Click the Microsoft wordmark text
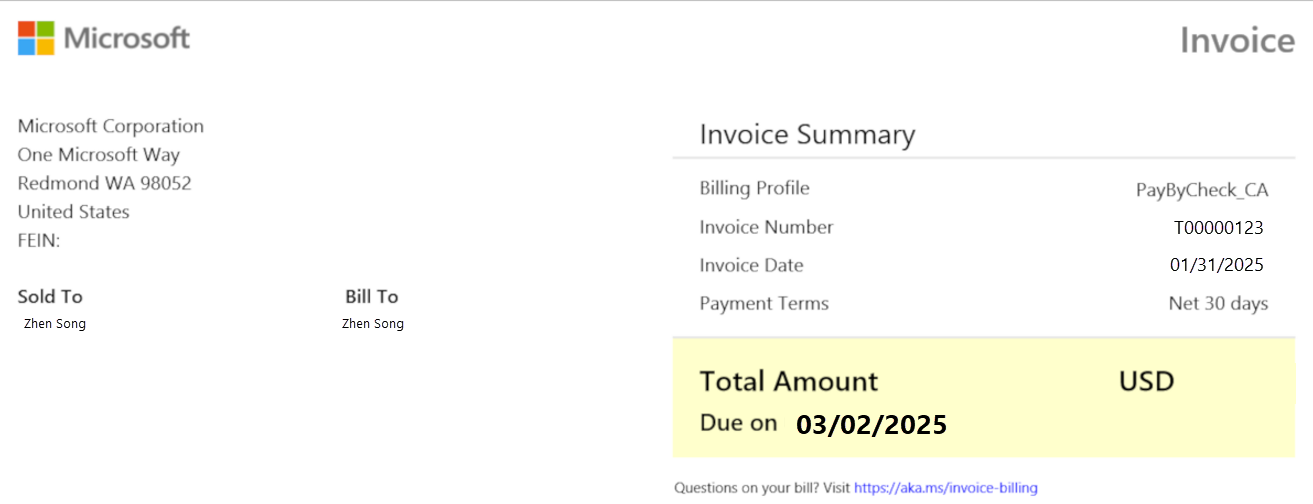Image resolution: width=1313 pixels, height=504 pixels. click(x=127, y=39)
